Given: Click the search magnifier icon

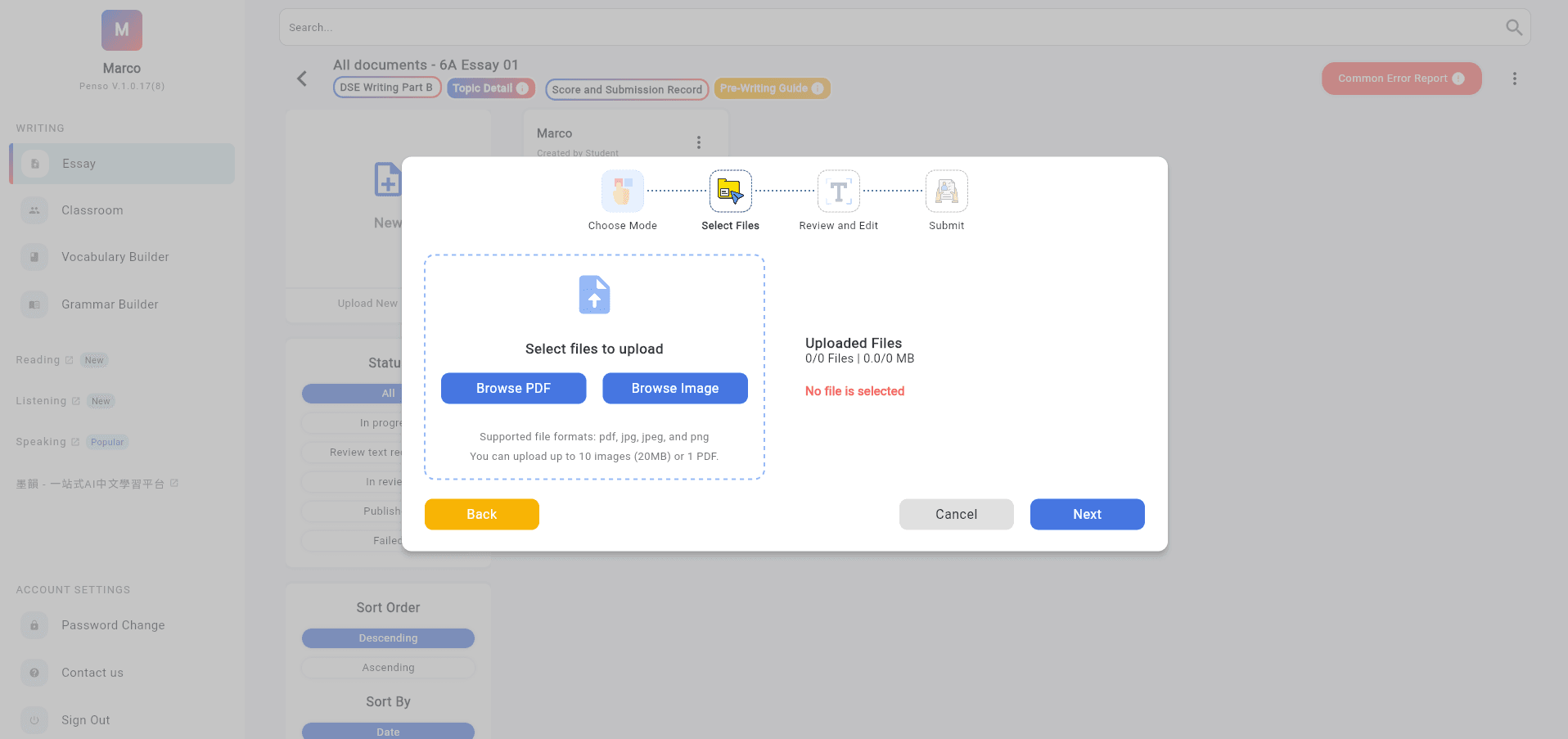Looking at the screenshot, I should point(1513,28).
